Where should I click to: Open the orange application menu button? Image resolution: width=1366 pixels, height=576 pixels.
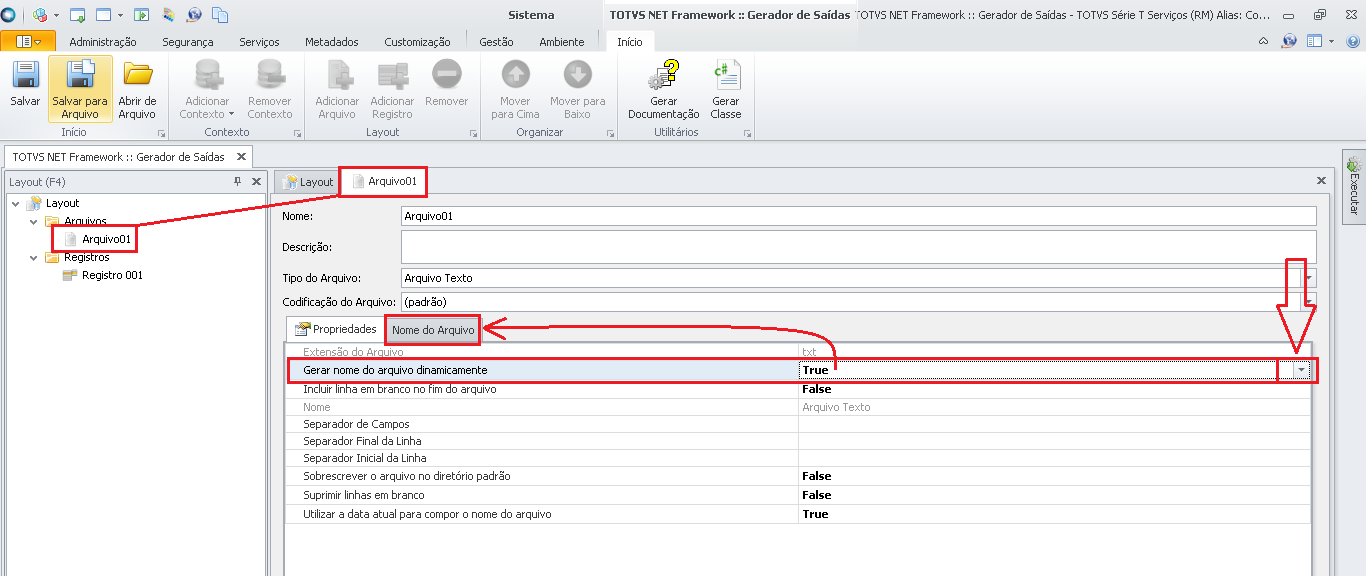tap(28, 41)
